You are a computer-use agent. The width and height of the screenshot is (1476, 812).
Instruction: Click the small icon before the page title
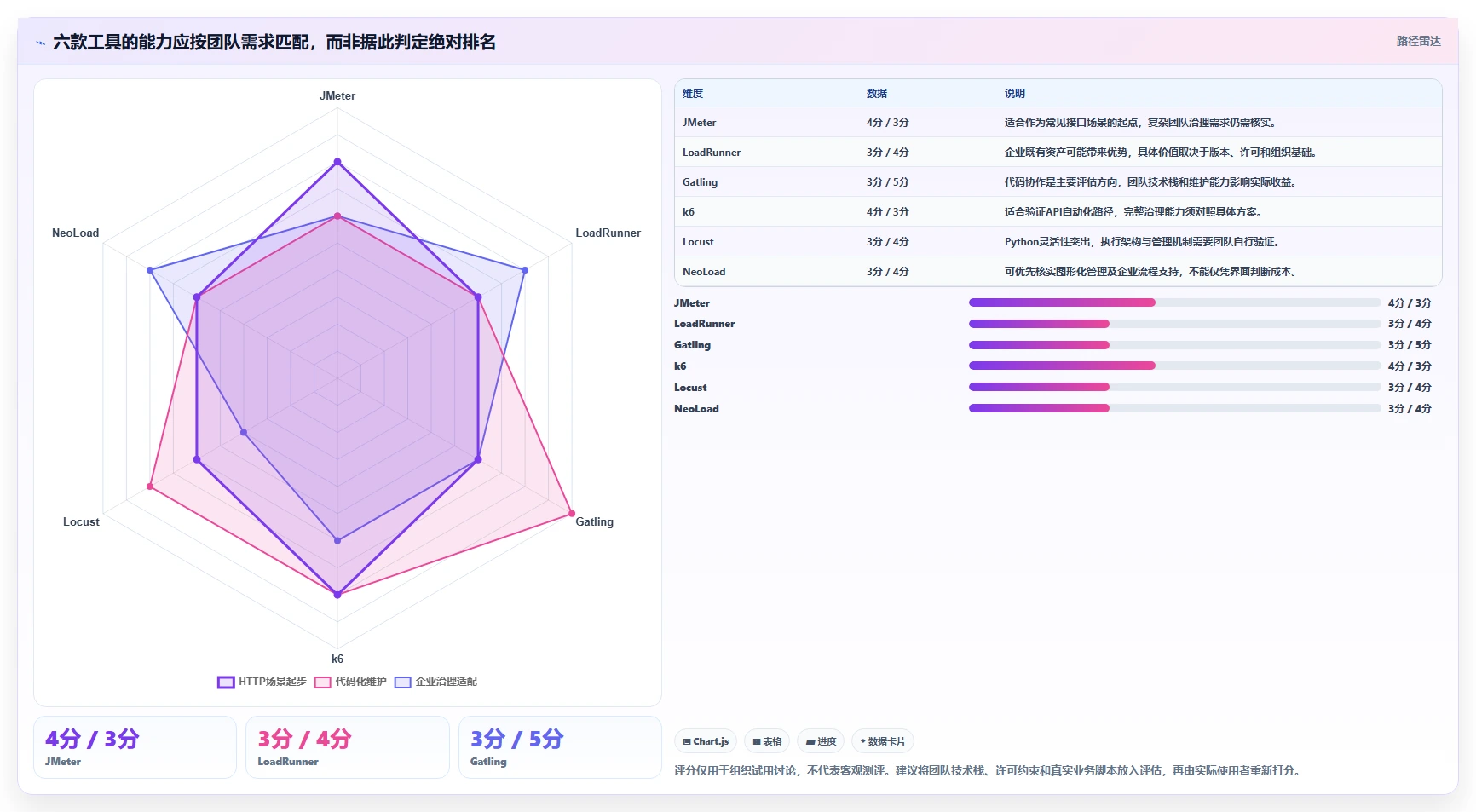[x=40, y=43]
